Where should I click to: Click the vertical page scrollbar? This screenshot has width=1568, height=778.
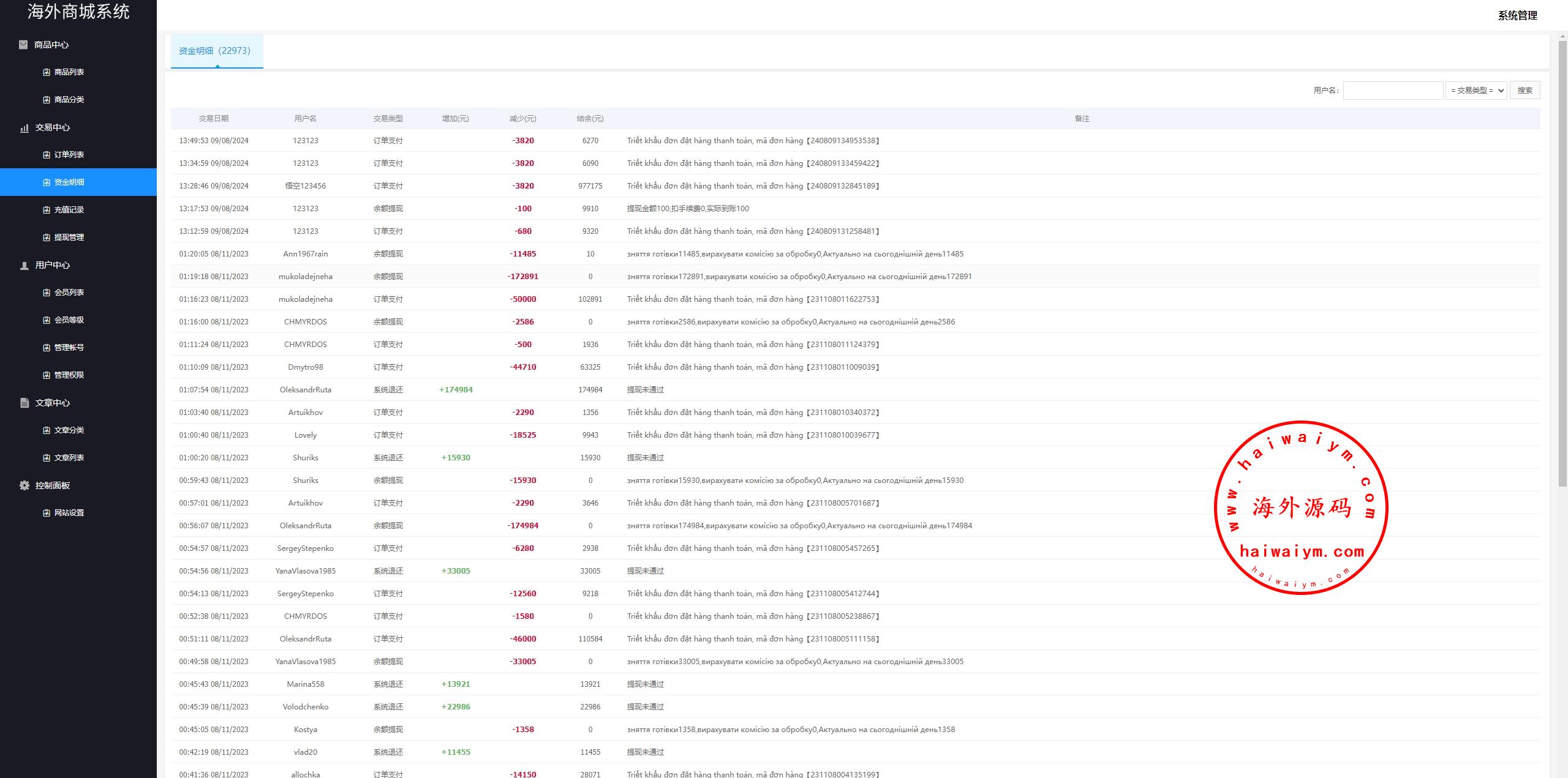click(1562, 263)
